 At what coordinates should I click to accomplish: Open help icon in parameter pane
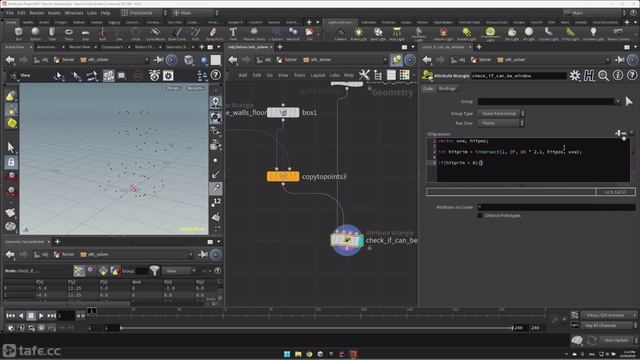click(632, 76)
